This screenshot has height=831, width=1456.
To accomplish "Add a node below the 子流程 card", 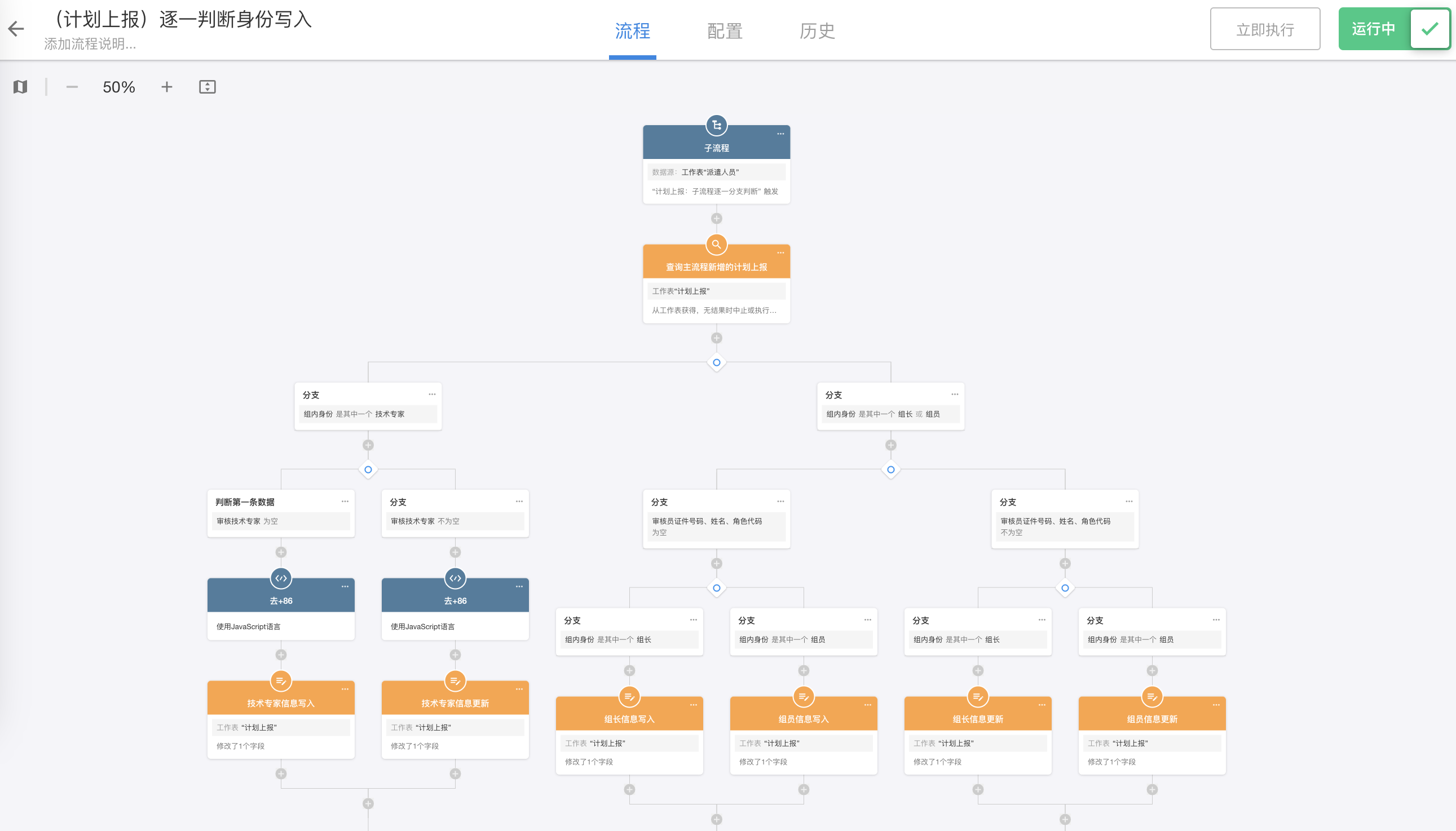I will (x=716, y=219).
